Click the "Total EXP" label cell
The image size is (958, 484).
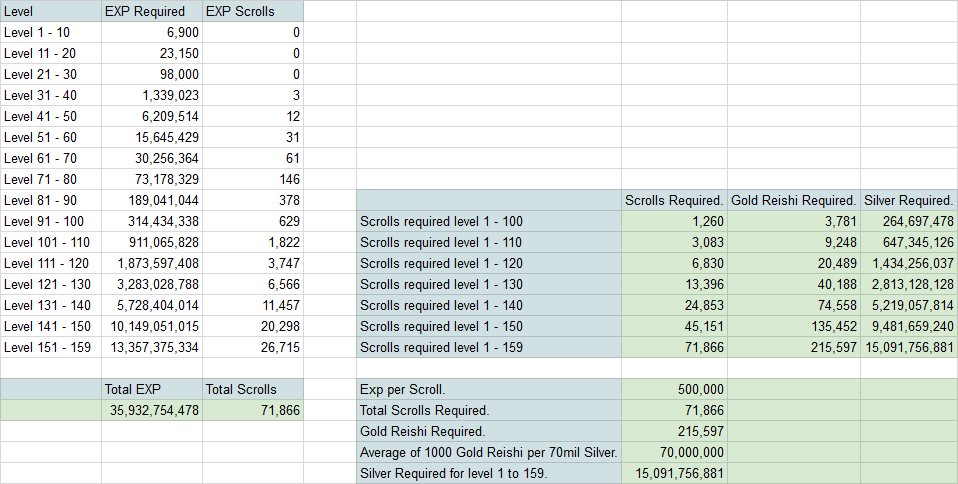tap(151, 389)
